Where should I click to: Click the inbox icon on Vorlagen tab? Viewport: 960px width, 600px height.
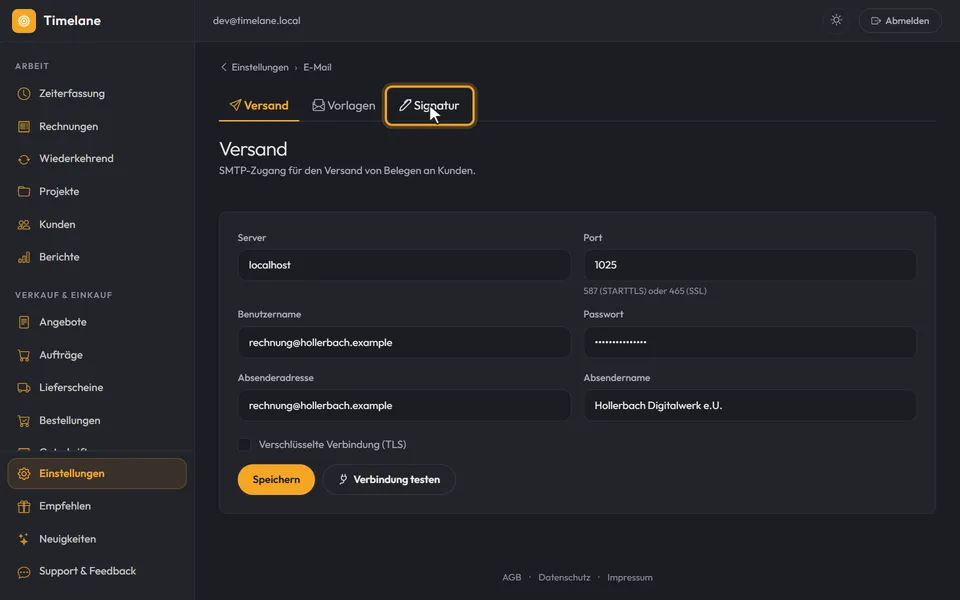tap(318, 105)
